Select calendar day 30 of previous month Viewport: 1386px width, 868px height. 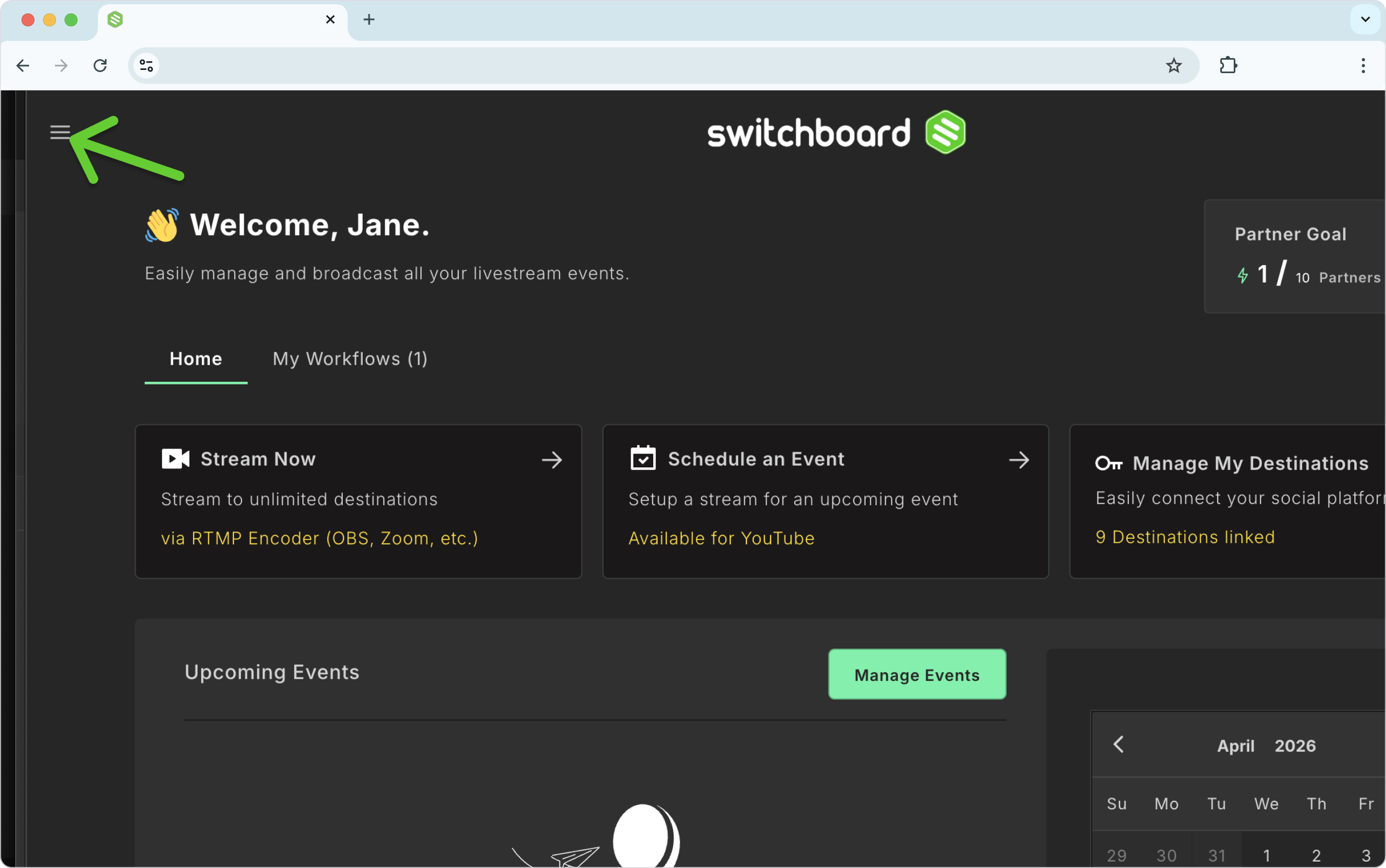coord(1166,856)
